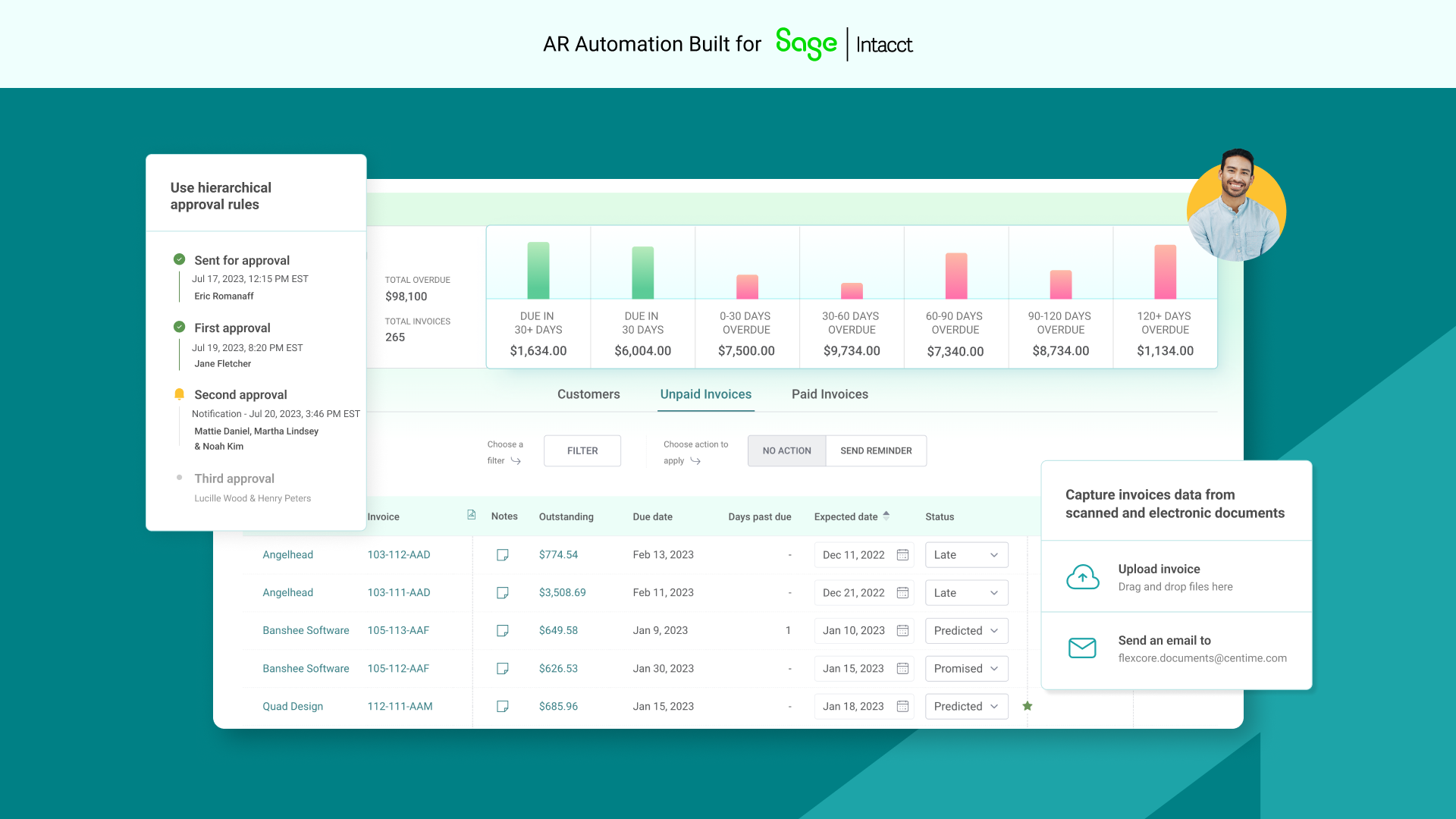Click the Second approval bell icon
The height and width of the screenshot is (819, 1456).
(179, 394)
